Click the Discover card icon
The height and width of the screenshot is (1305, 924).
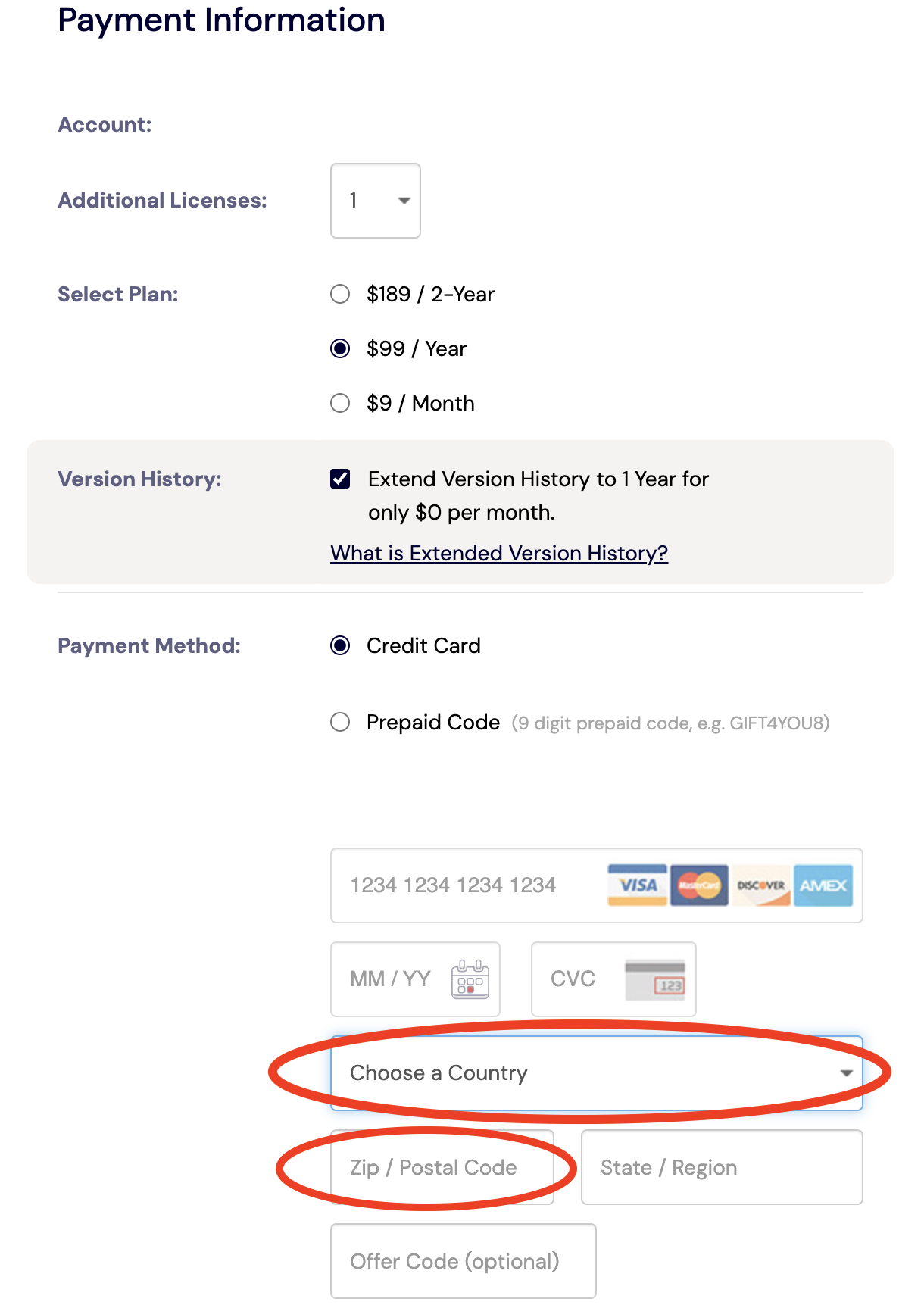pyautogui.click(x=761, y=885)
